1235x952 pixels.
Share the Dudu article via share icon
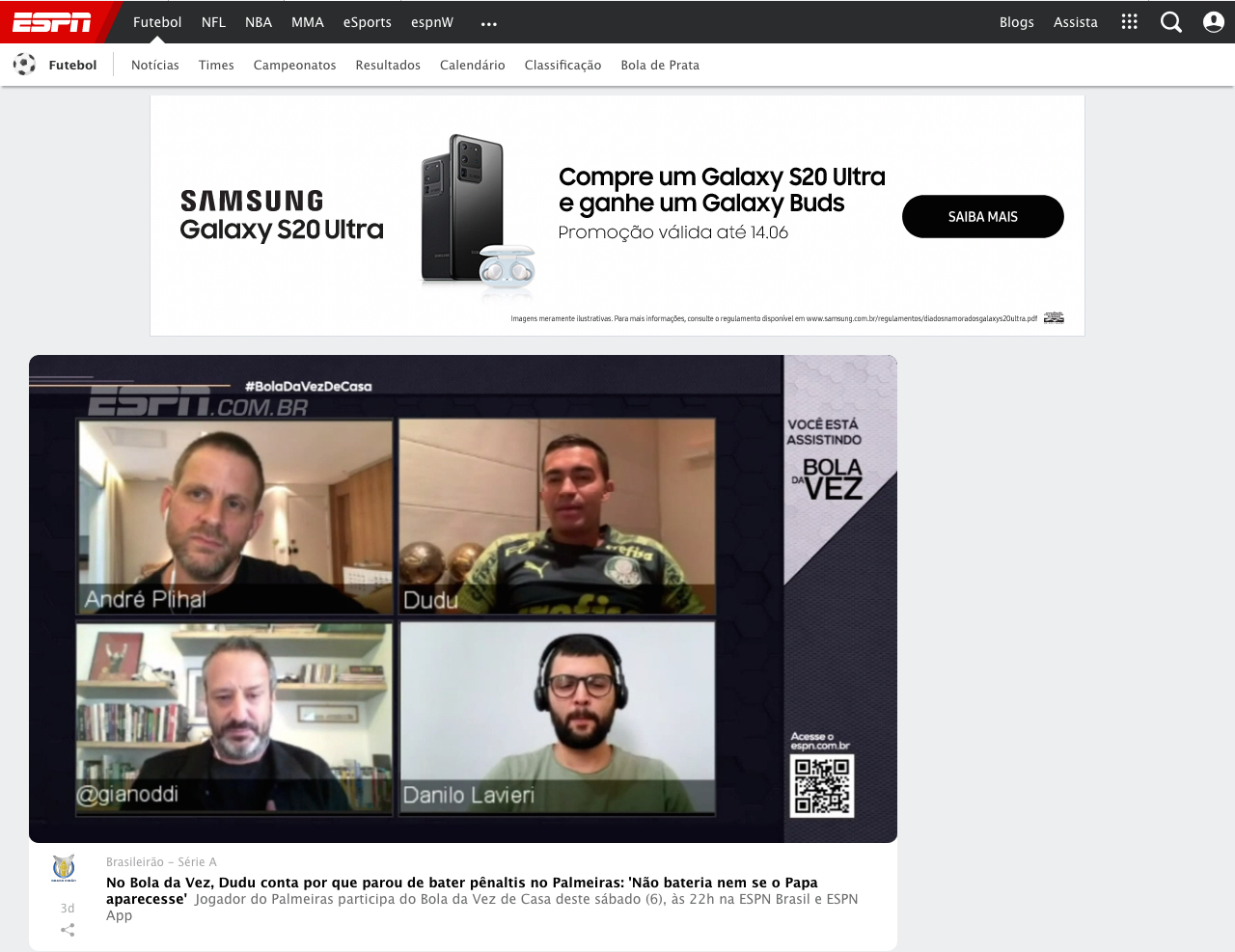68,930
